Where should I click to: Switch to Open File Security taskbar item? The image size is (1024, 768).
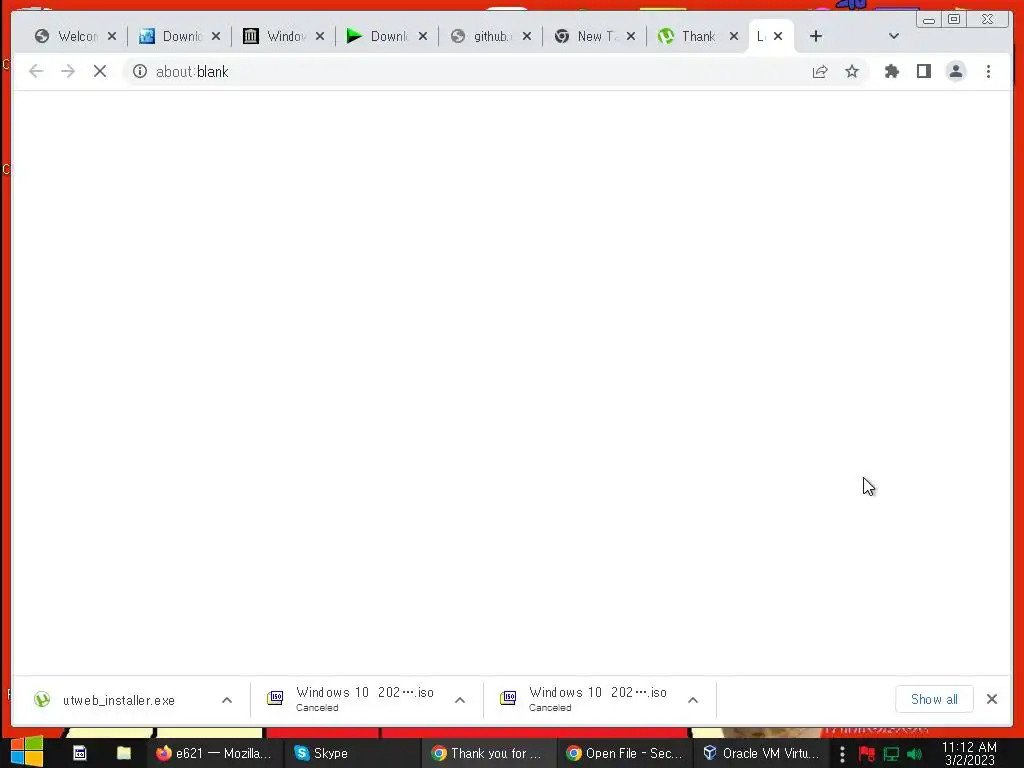click(624, 753)
